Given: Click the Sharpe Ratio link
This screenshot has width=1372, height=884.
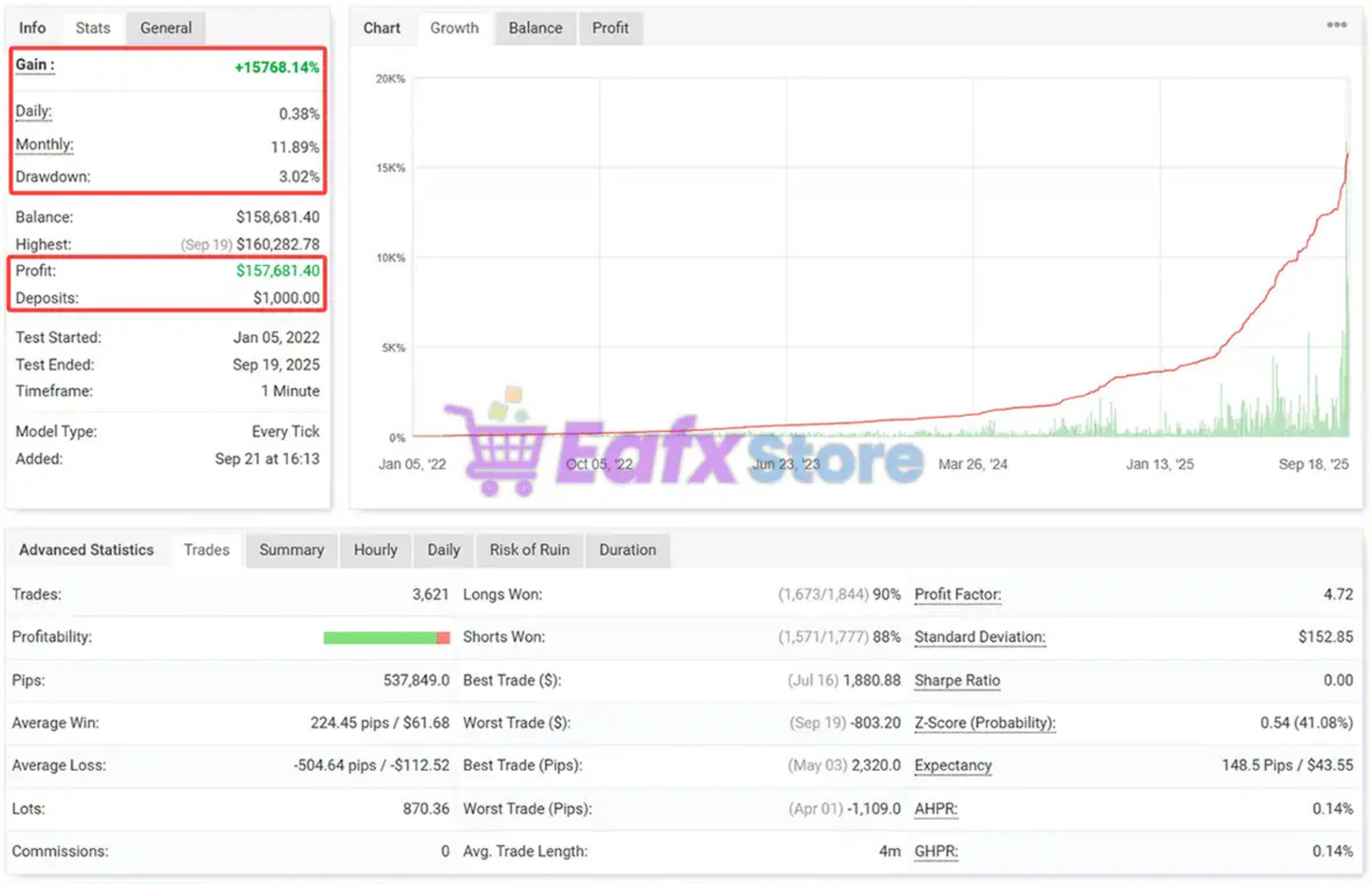Looking at the screenshot, I should coord(956,680).
